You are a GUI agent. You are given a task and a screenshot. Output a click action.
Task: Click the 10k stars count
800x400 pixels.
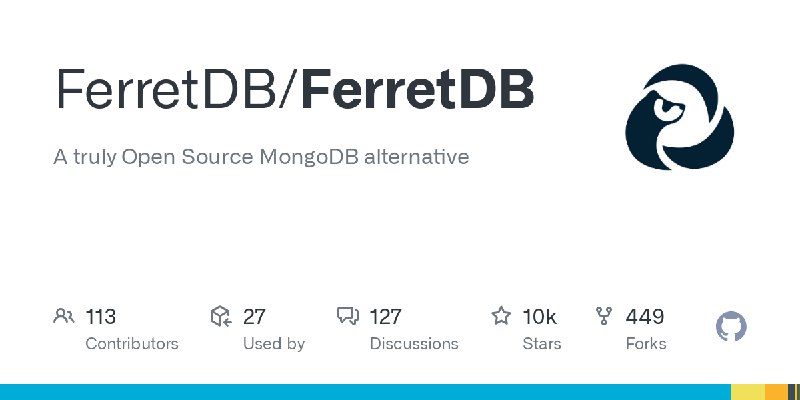pyautogui.click(x=539, y=317)
